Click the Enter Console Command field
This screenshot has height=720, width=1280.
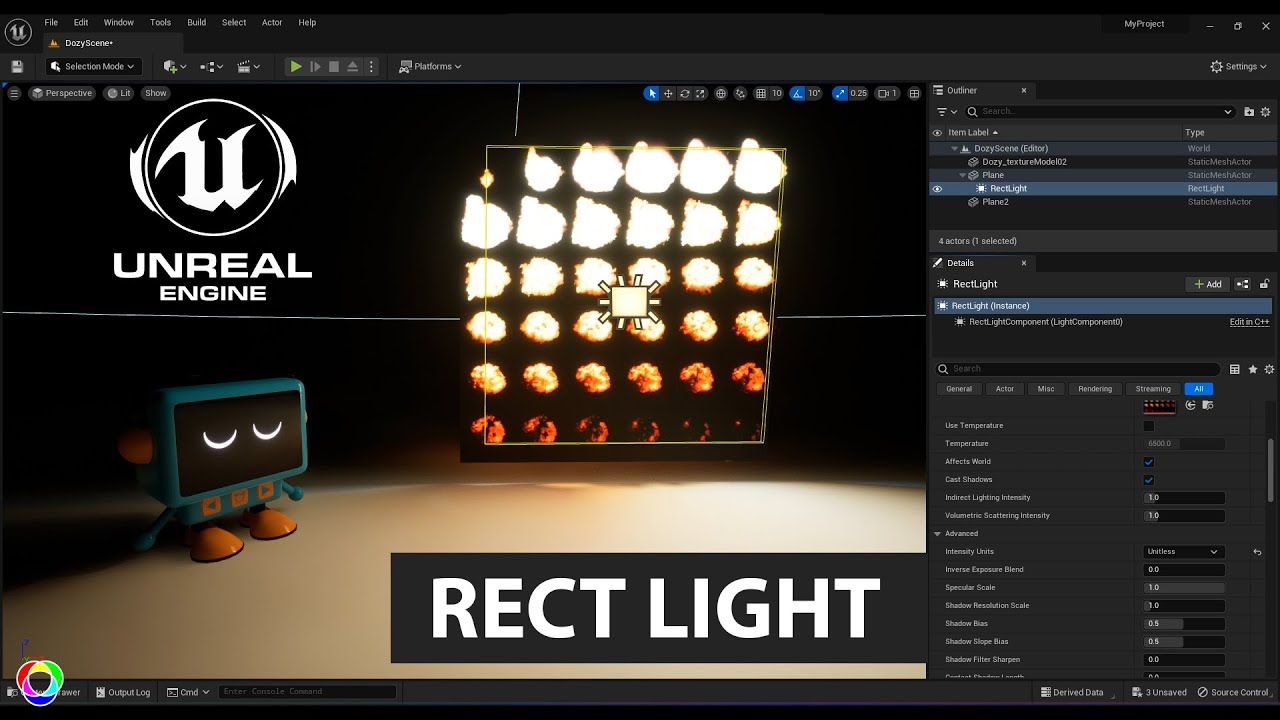[308, 692]
